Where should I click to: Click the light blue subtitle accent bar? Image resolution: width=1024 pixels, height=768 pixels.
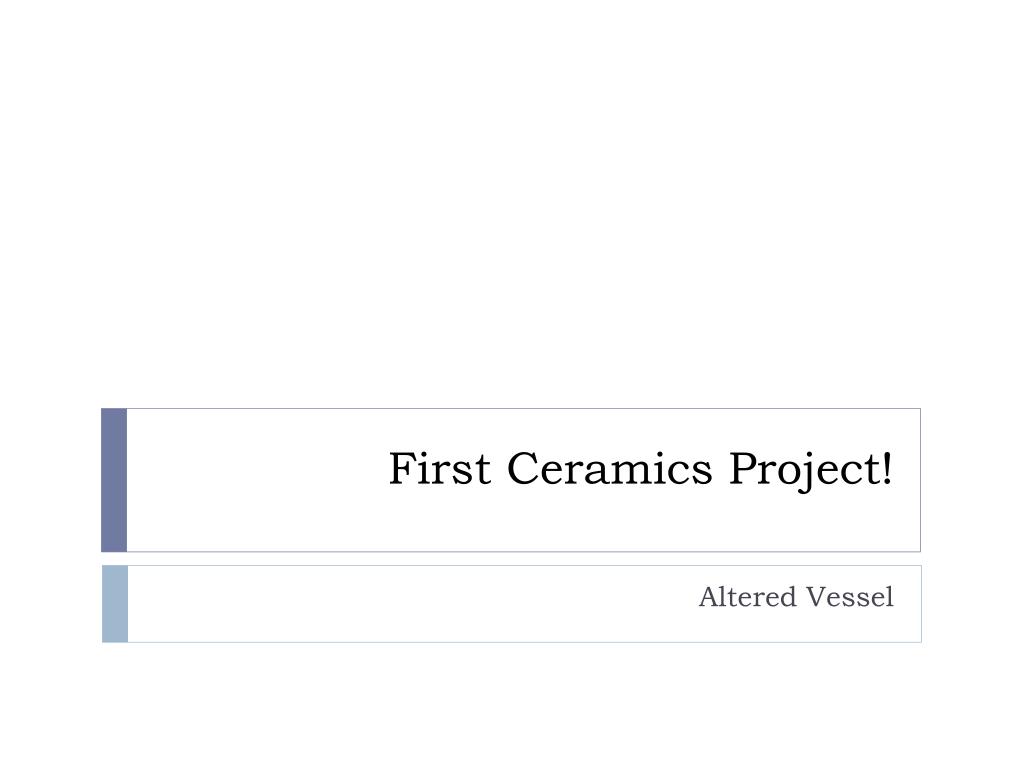(x=115, y=604)
